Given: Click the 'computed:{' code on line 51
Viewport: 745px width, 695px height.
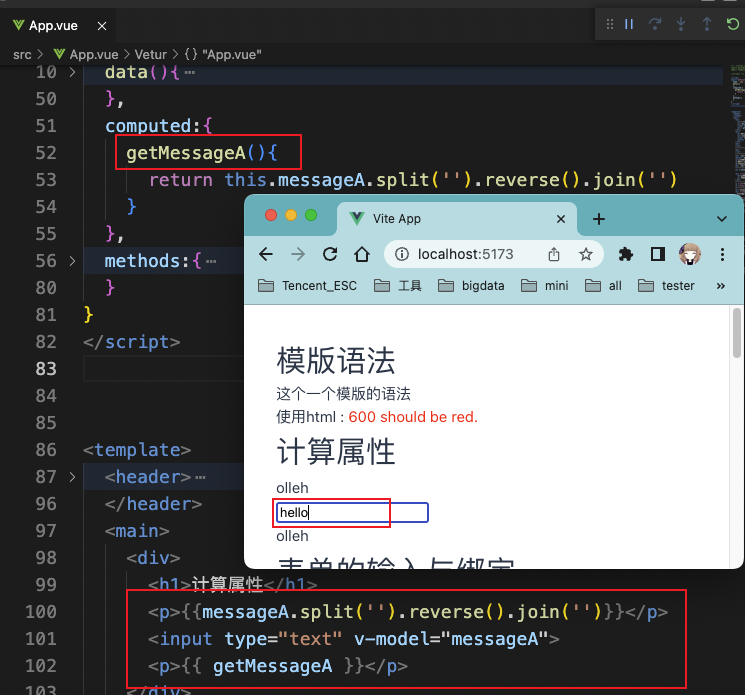Looking at the screenshot, I should [x=159, y=126].
